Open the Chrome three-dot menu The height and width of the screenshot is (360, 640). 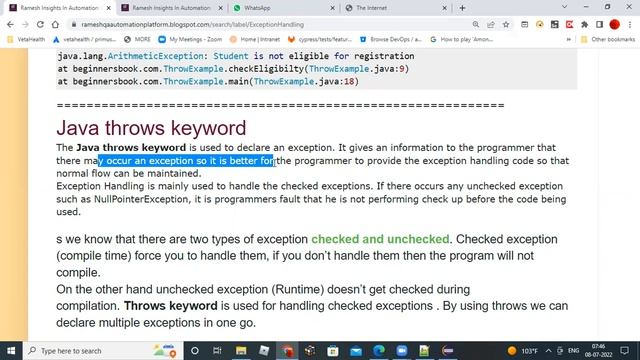coord(630,24)
